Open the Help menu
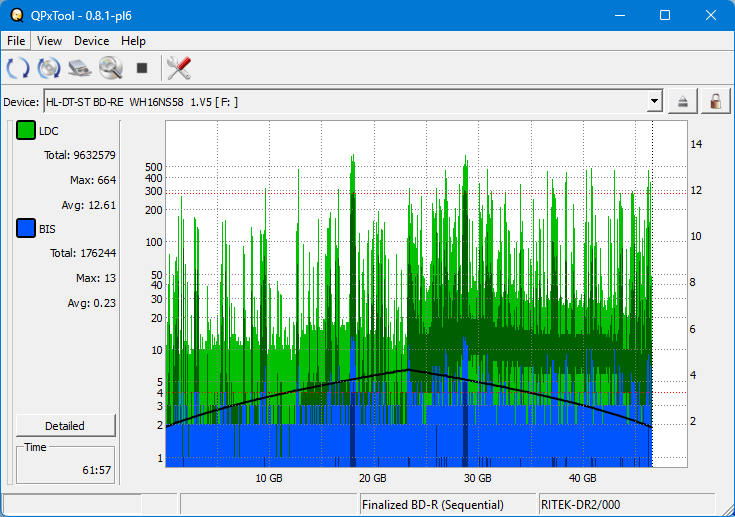The height and width of the screenshot is (517, 735). click(133, 41)
